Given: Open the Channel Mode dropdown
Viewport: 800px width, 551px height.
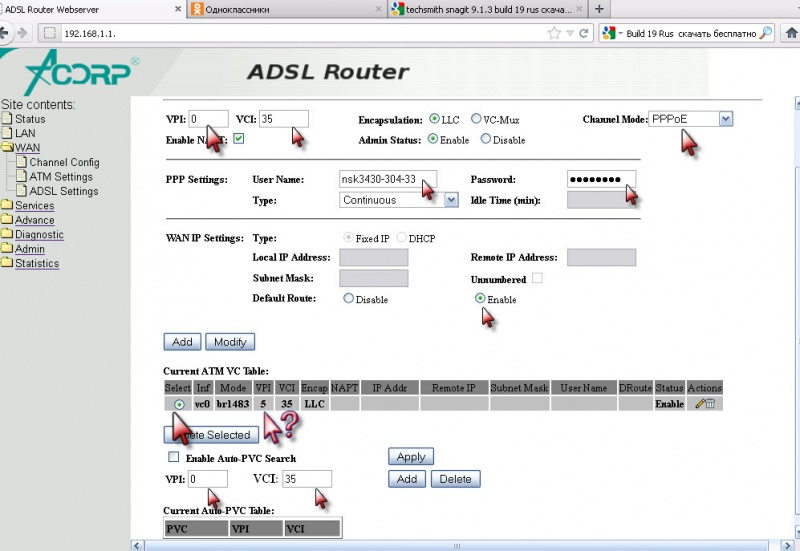Looking at the screenshot, I should point(725,119).
